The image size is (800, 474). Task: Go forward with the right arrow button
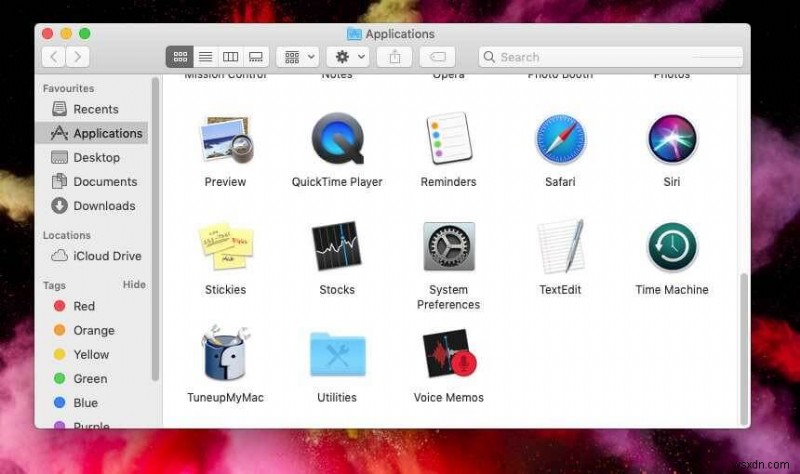[78, 57]
